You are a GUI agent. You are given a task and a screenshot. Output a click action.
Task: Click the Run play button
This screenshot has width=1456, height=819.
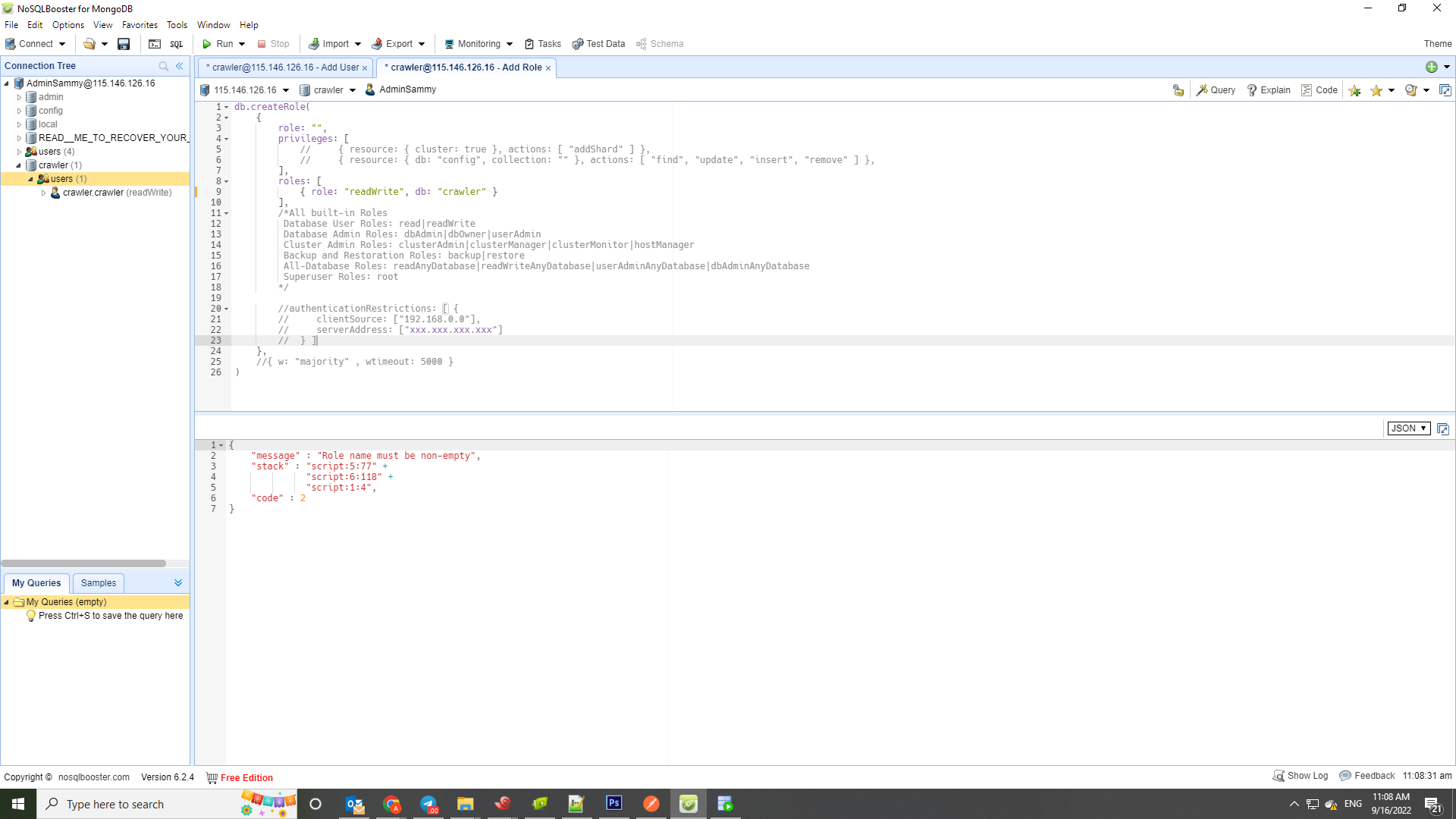(217, 44)
